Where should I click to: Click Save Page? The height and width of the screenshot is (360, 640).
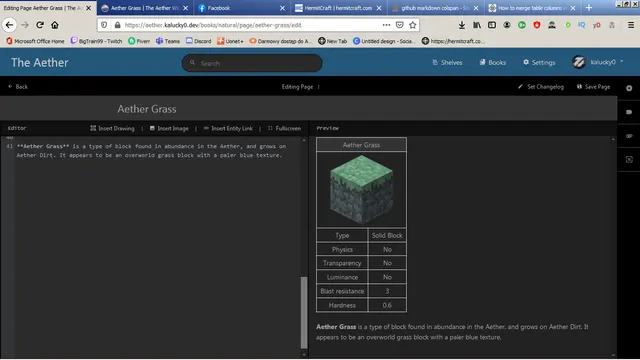[x=593, y=87]
